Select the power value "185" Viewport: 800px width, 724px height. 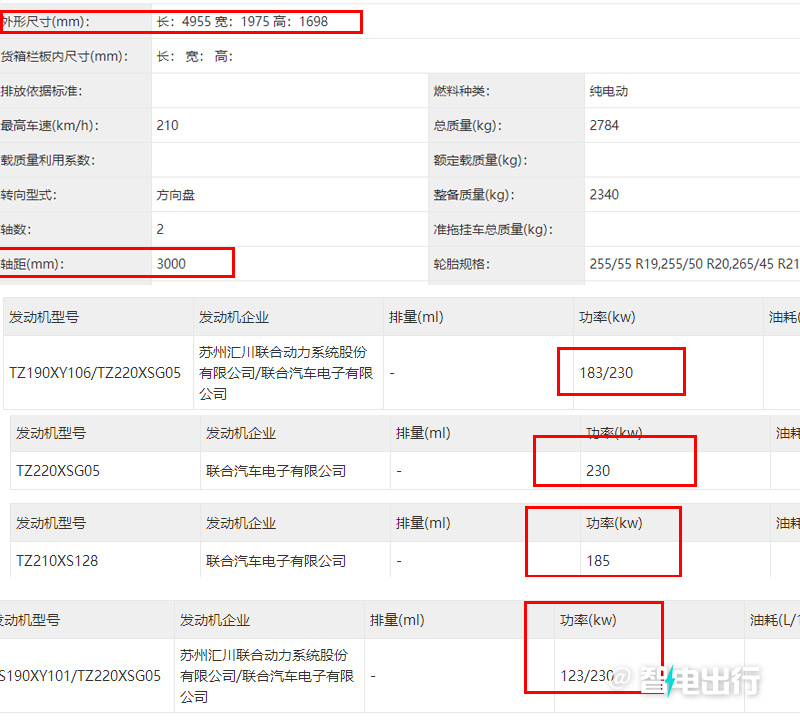598,561
